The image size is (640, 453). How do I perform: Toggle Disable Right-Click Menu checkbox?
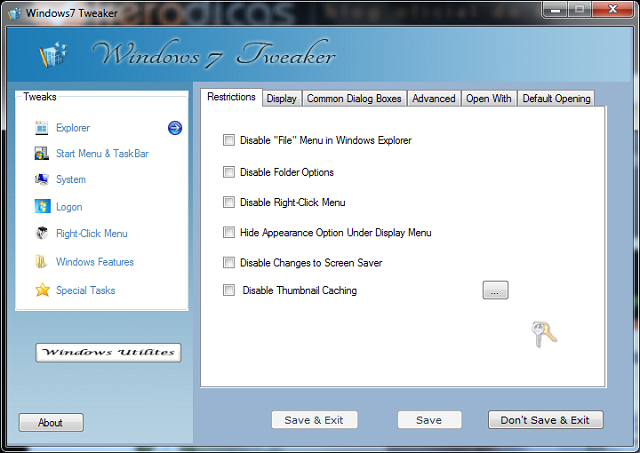click(x=229, y=202)
